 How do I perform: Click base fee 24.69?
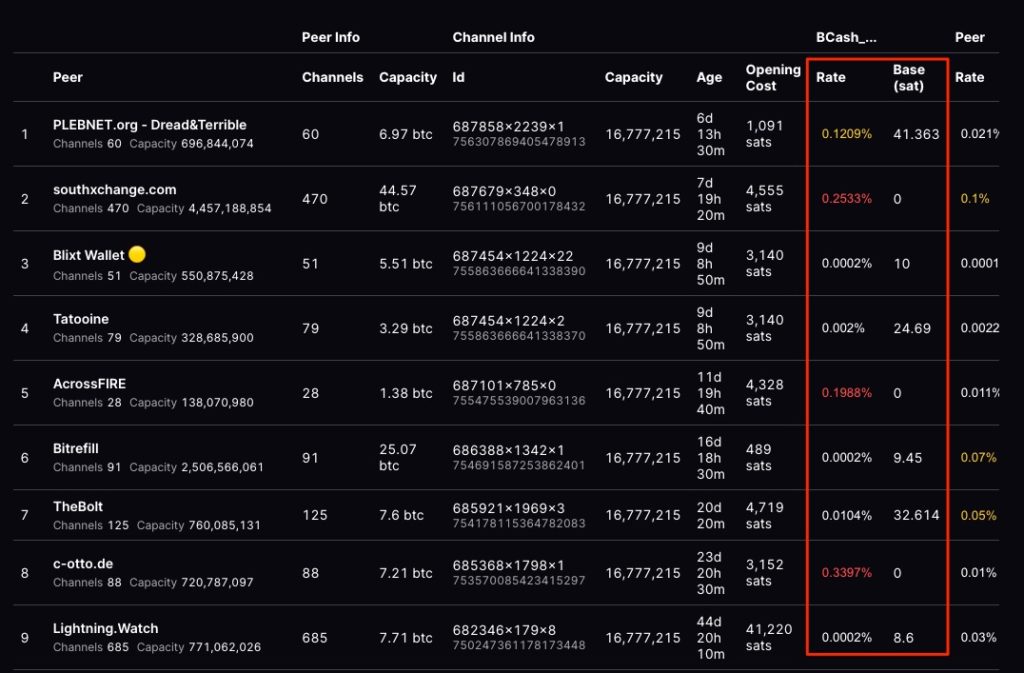click(x=912, y=328)
